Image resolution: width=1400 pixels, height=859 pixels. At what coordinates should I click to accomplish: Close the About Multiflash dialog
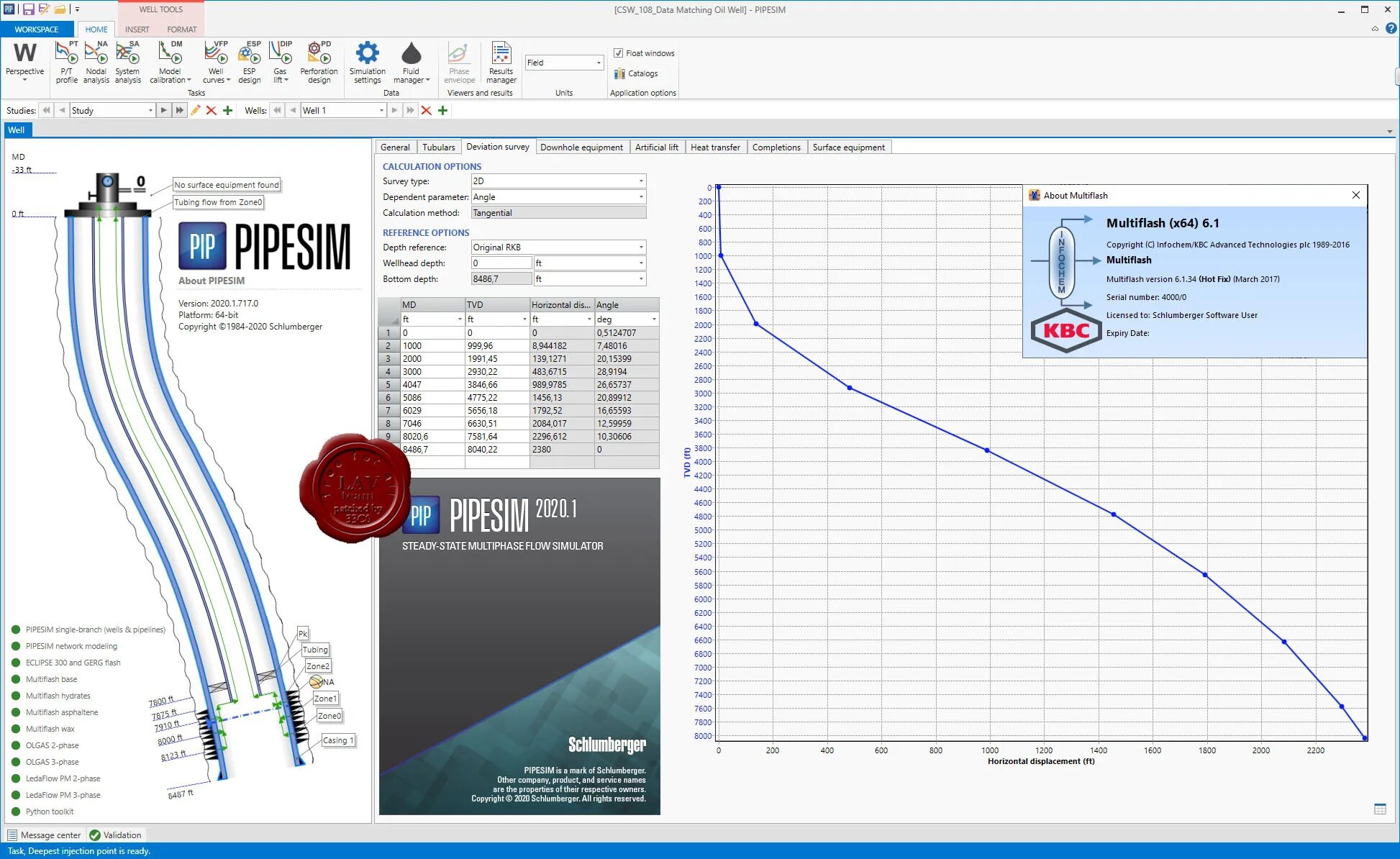1355,195
